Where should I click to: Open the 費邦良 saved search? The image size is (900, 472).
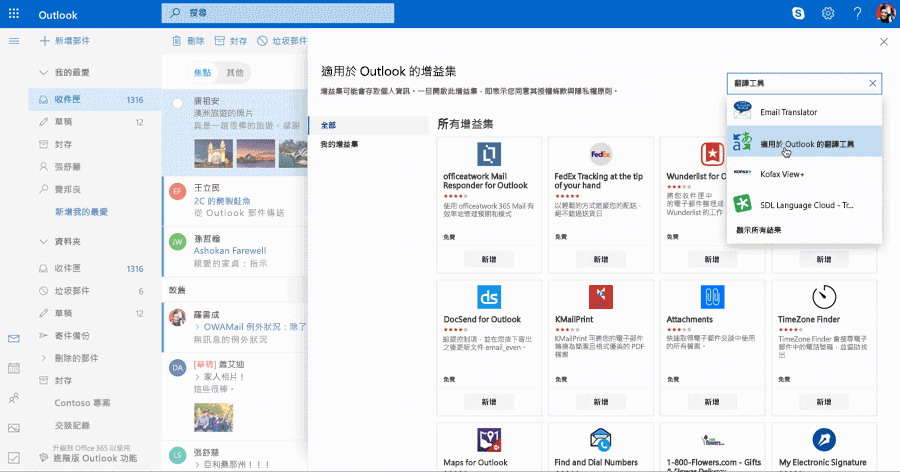[x=95, y=189]
